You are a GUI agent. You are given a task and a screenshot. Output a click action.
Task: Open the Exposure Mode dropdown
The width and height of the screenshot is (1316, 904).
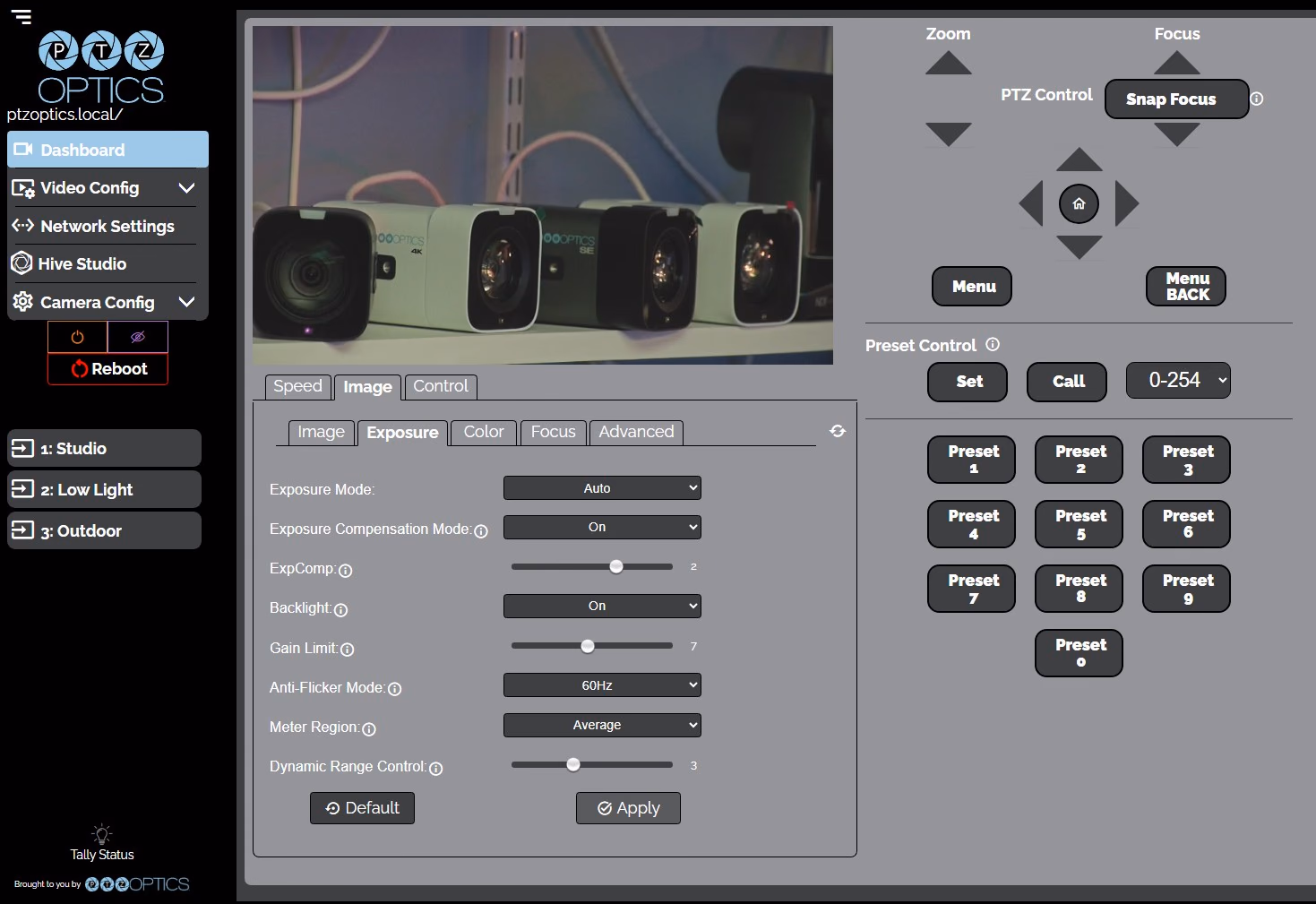(x=602, y=488)
